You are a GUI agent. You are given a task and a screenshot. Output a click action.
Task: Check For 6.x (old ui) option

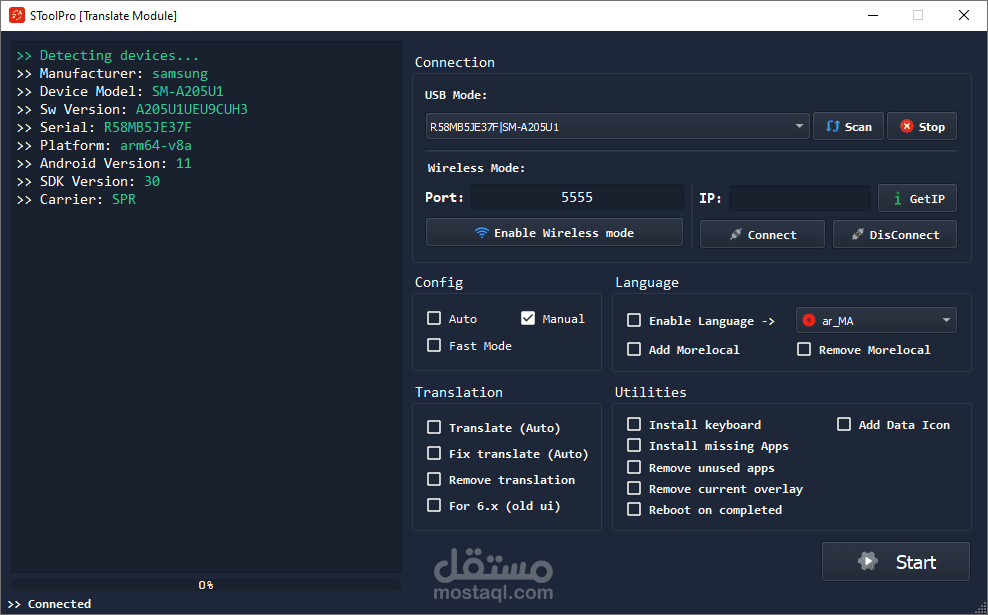(x=434, y=505)
